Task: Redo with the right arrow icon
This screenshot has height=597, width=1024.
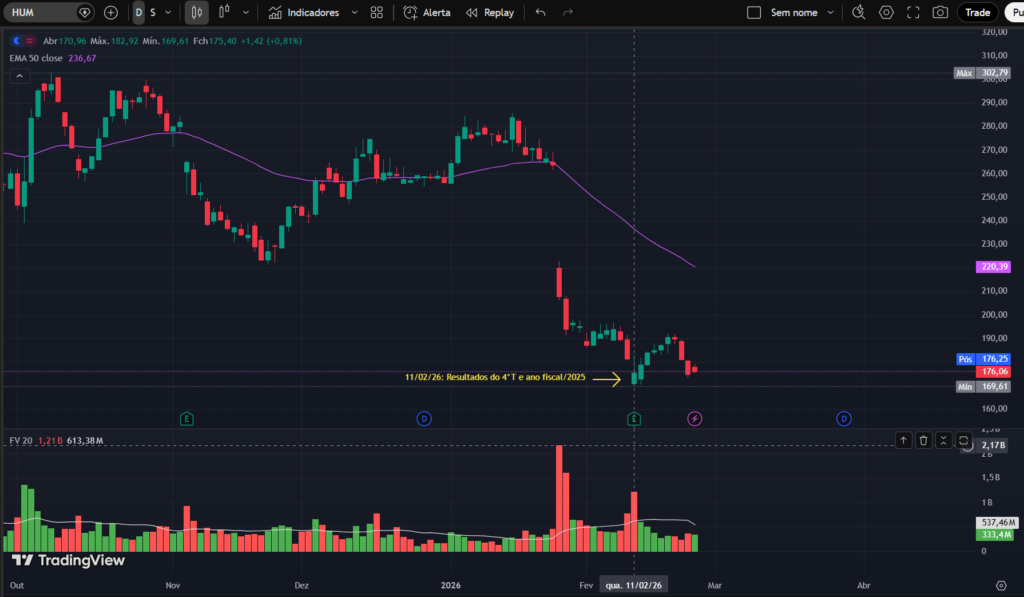Action: (568, 12)
